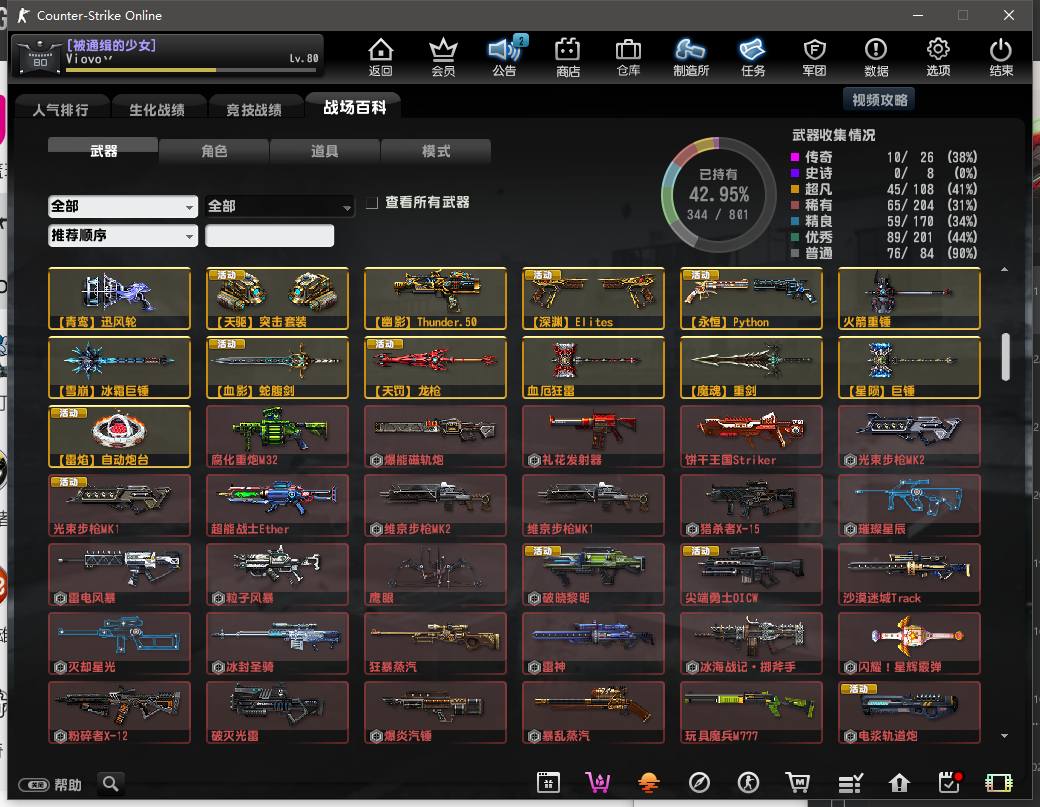Click the running soldier circle icon

[x=749, y=783]
